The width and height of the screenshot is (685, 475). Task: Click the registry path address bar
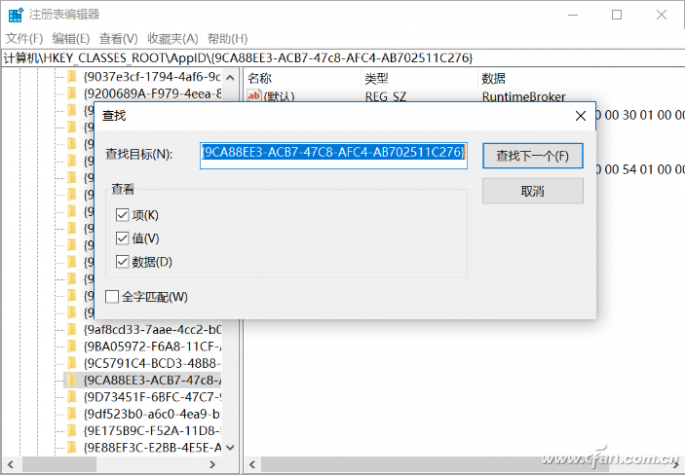(342, 57)
